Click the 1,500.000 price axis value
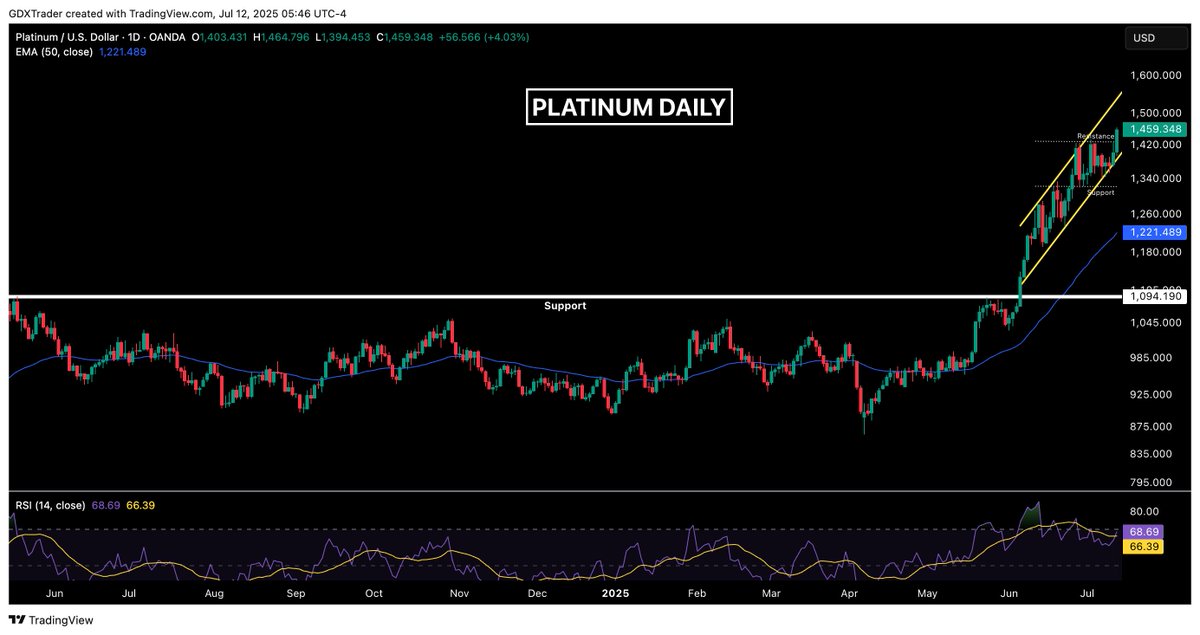This screenshot has height=635, width=1200. [1157, 113]
